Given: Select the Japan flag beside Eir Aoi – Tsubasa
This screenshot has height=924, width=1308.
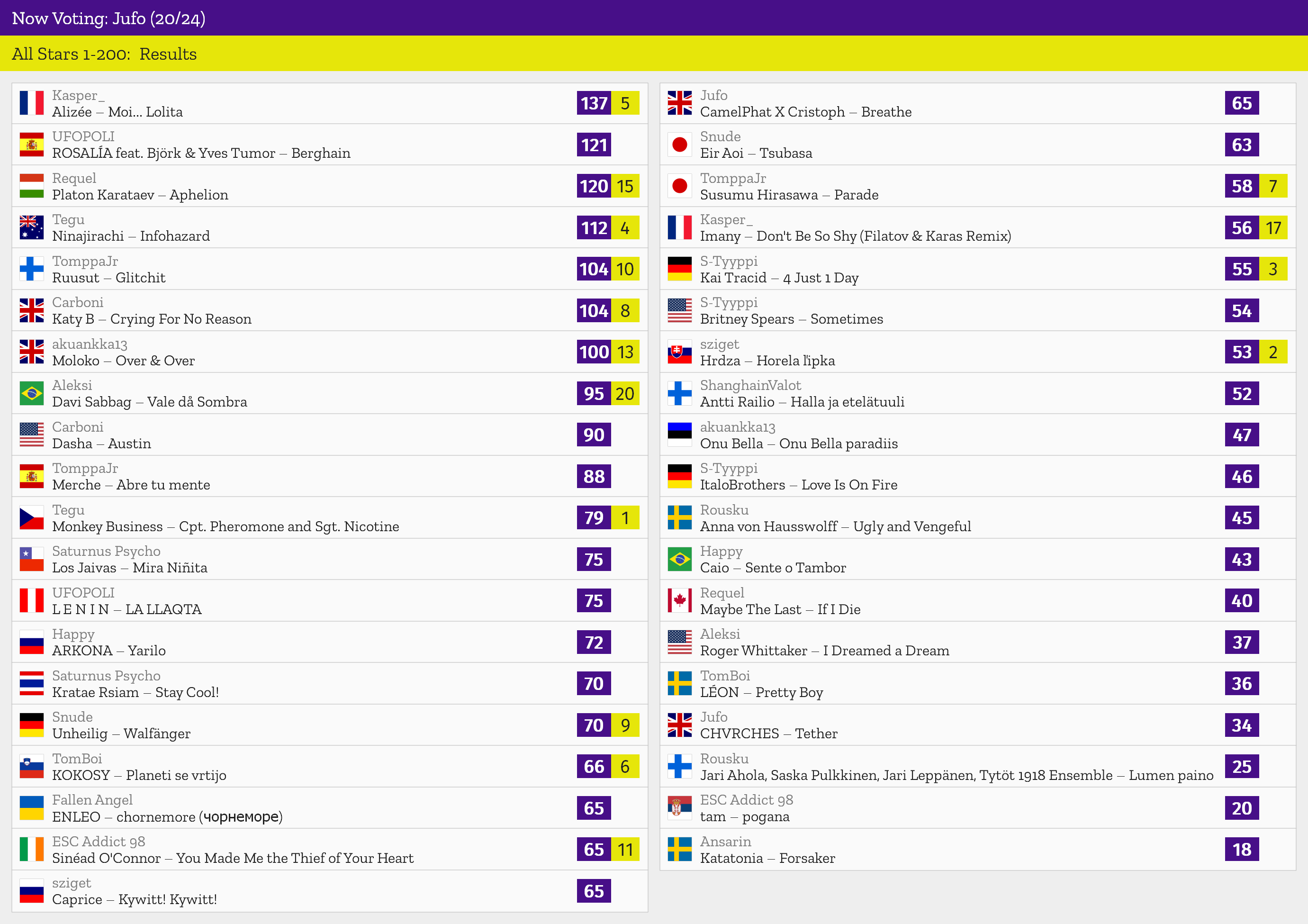Looking at the screenshot, I should pos(680,145).
